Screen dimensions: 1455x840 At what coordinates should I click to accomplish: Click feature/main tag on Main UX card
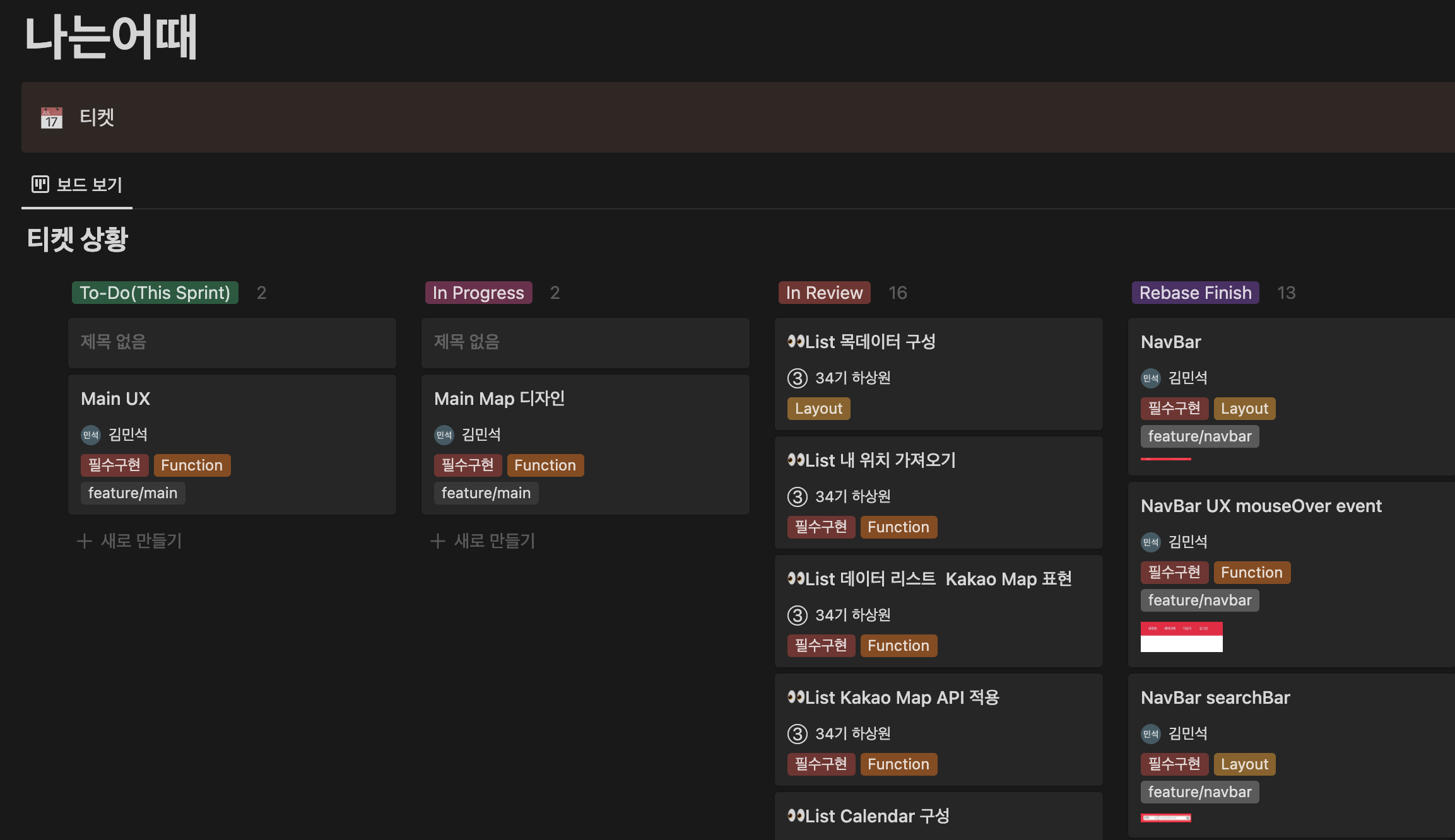[133, 493]
